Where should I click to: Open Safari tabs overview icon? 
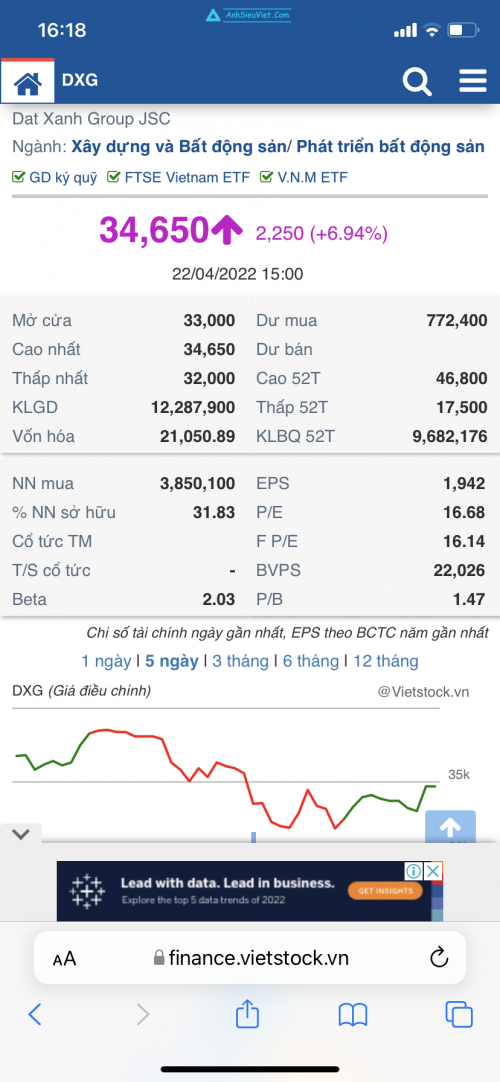click(x=459, y=1014)
